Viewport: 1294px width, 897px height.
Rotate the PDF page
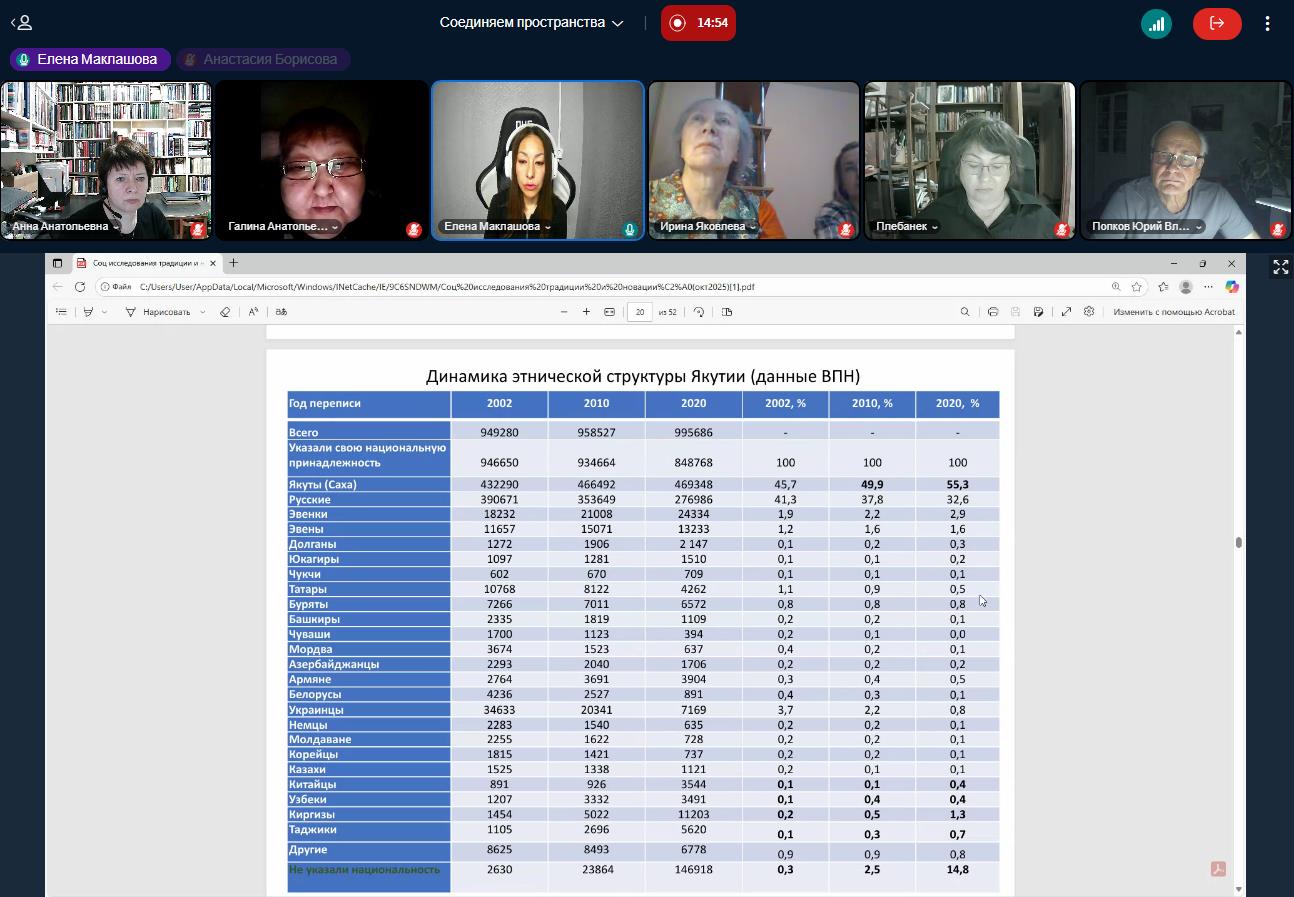point(699,312)
